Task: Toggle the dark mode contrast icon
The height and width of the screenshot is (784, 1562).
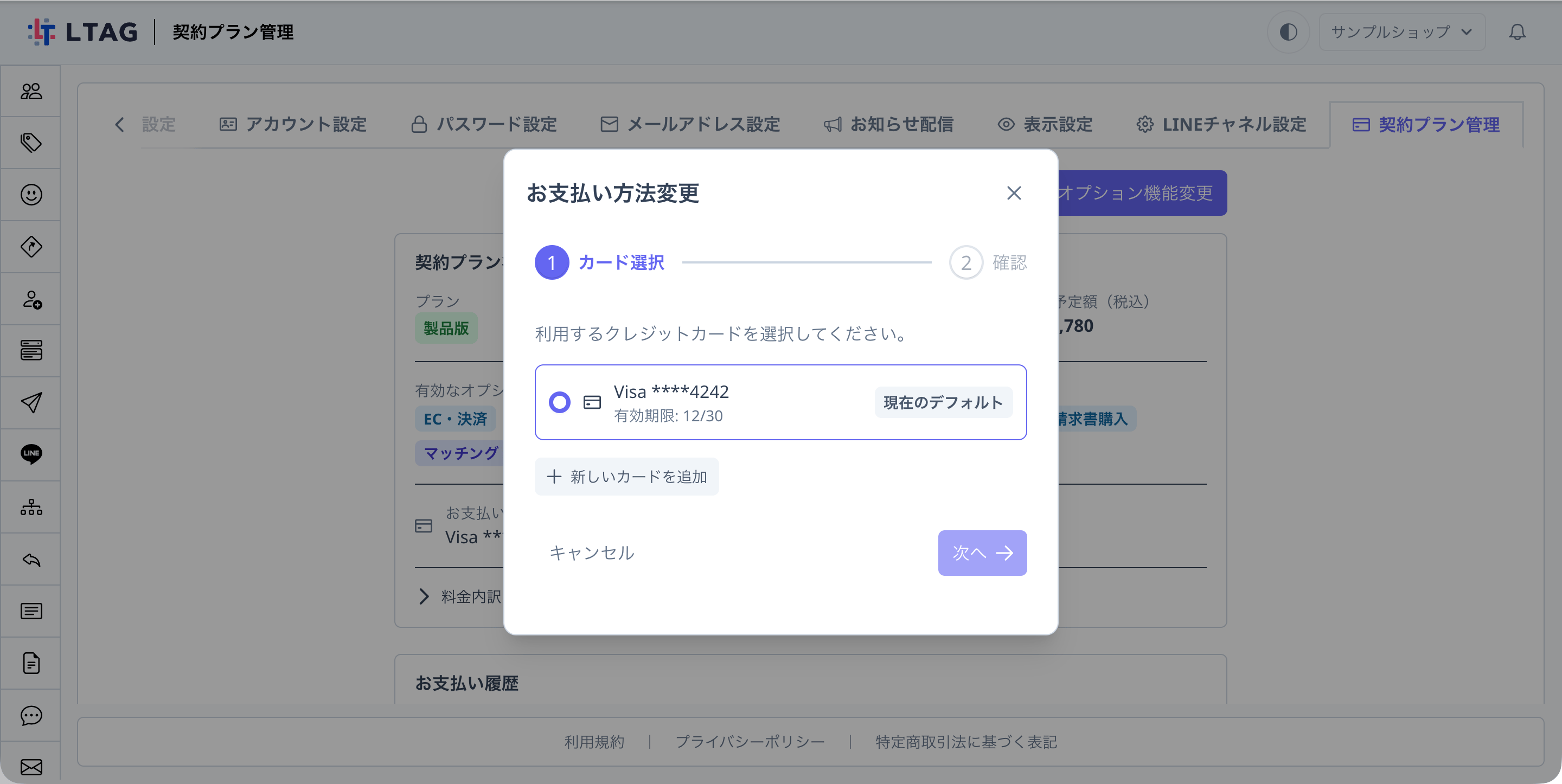Action: [1288, 32]
